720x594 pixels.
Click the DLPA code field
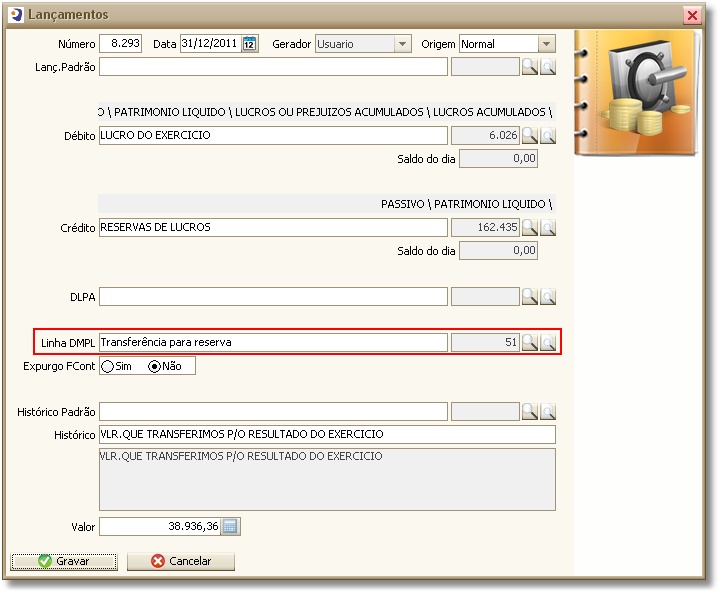(485, 297)
